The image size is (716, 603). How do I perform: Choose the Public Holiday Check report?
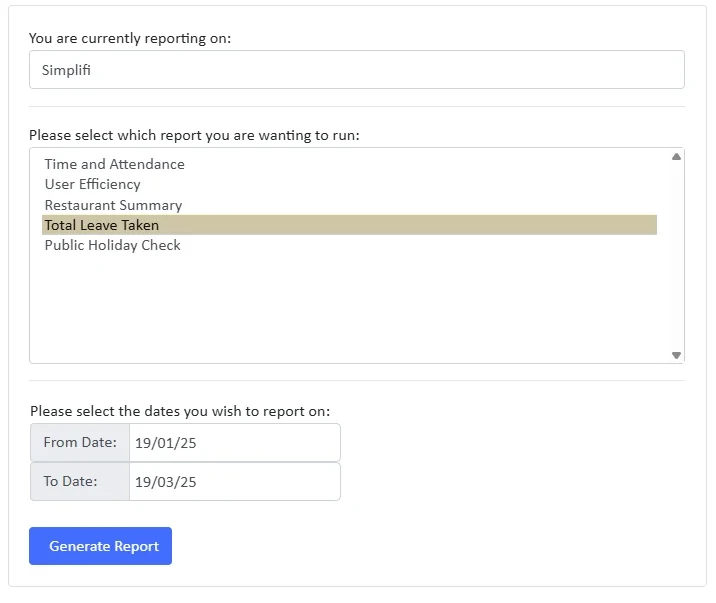[x=349, y=245]
